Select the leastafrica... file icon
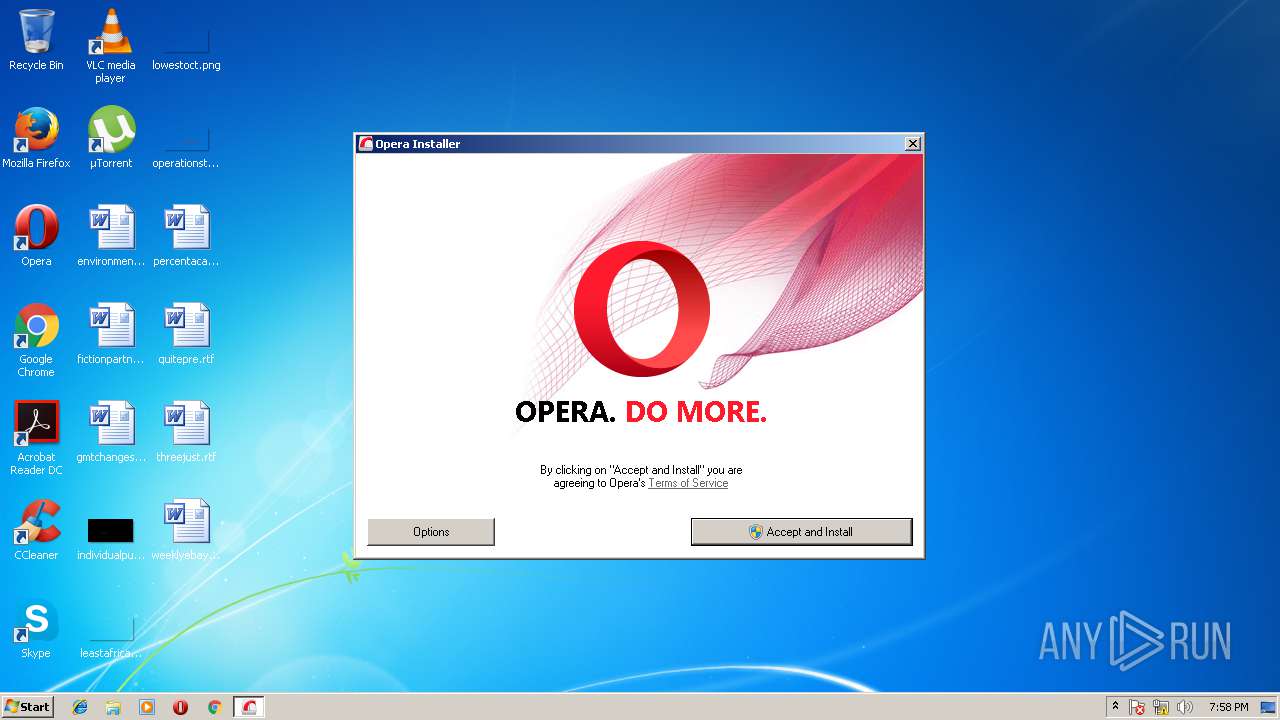Image resolution: width=1280 pixels, height=720 pixels. pos(110,637)
